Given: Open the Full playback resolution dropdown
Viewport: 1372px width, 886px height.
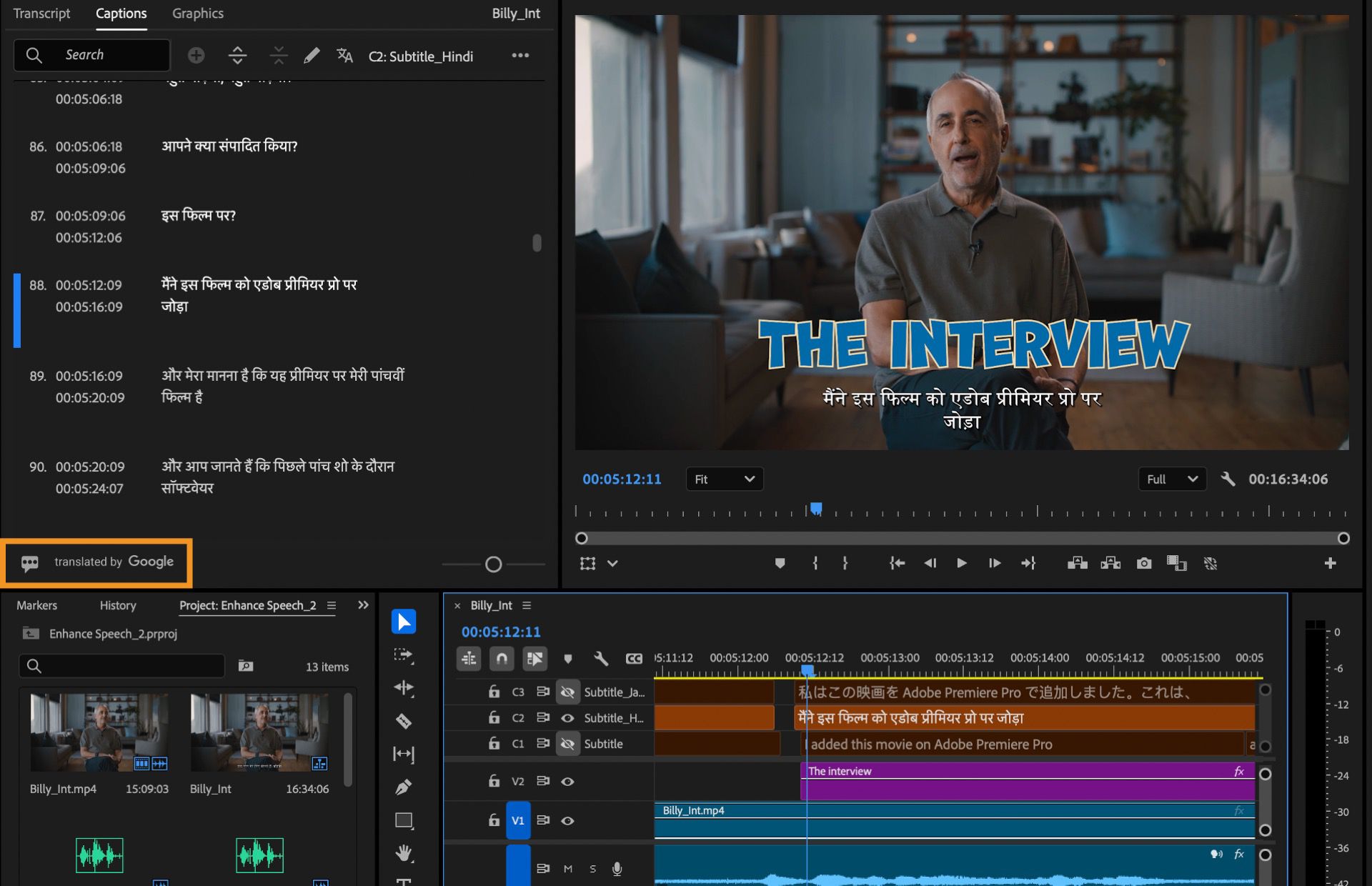Looking at the screenshot, I should click(x=1171, y=479).
